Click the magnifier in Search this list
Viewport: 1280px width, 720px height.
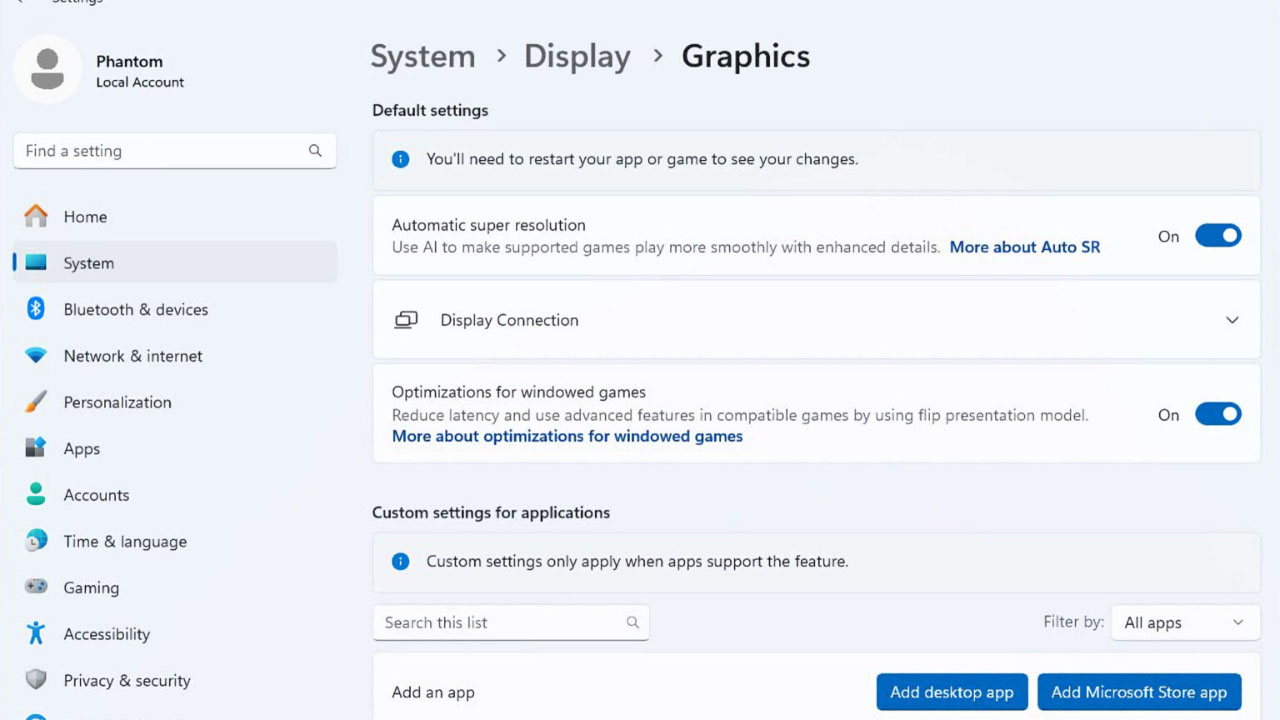click(x=633, y=622)
